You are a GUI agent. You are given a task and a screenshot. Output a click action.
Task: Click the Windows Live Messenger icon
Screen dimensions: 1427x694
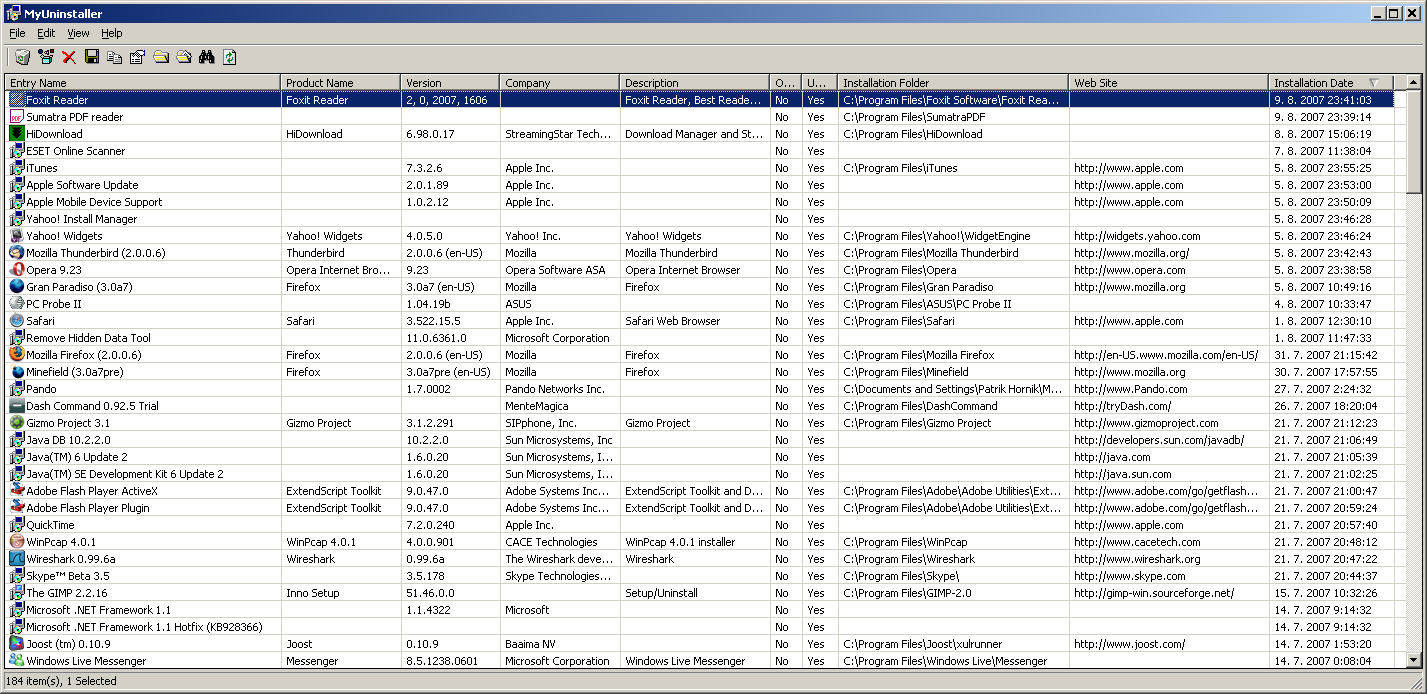tap(17, 661)
